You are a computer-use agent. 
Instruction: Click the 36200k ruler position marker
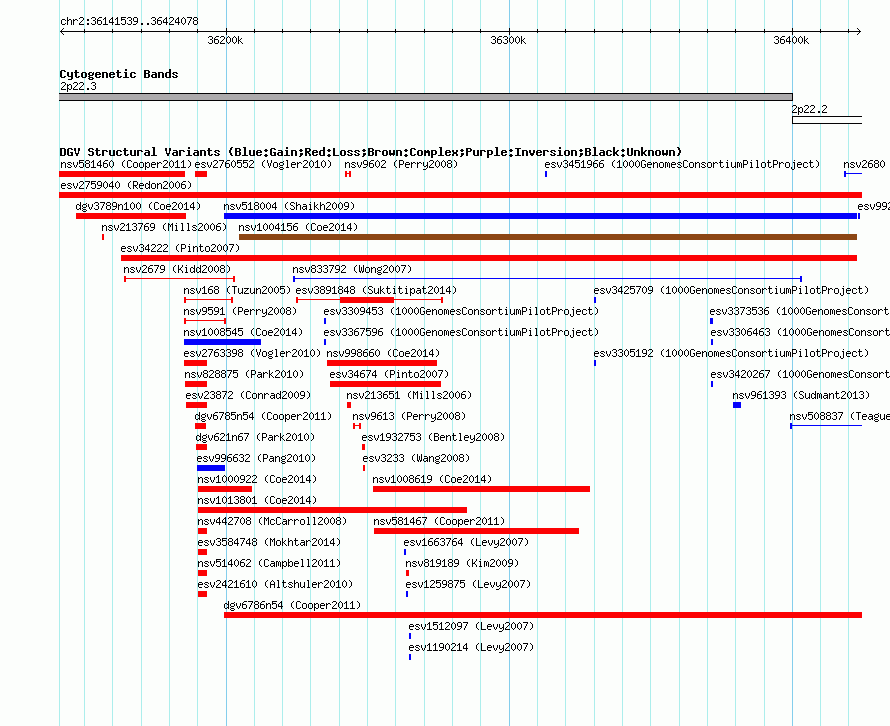tap(225, 40)
